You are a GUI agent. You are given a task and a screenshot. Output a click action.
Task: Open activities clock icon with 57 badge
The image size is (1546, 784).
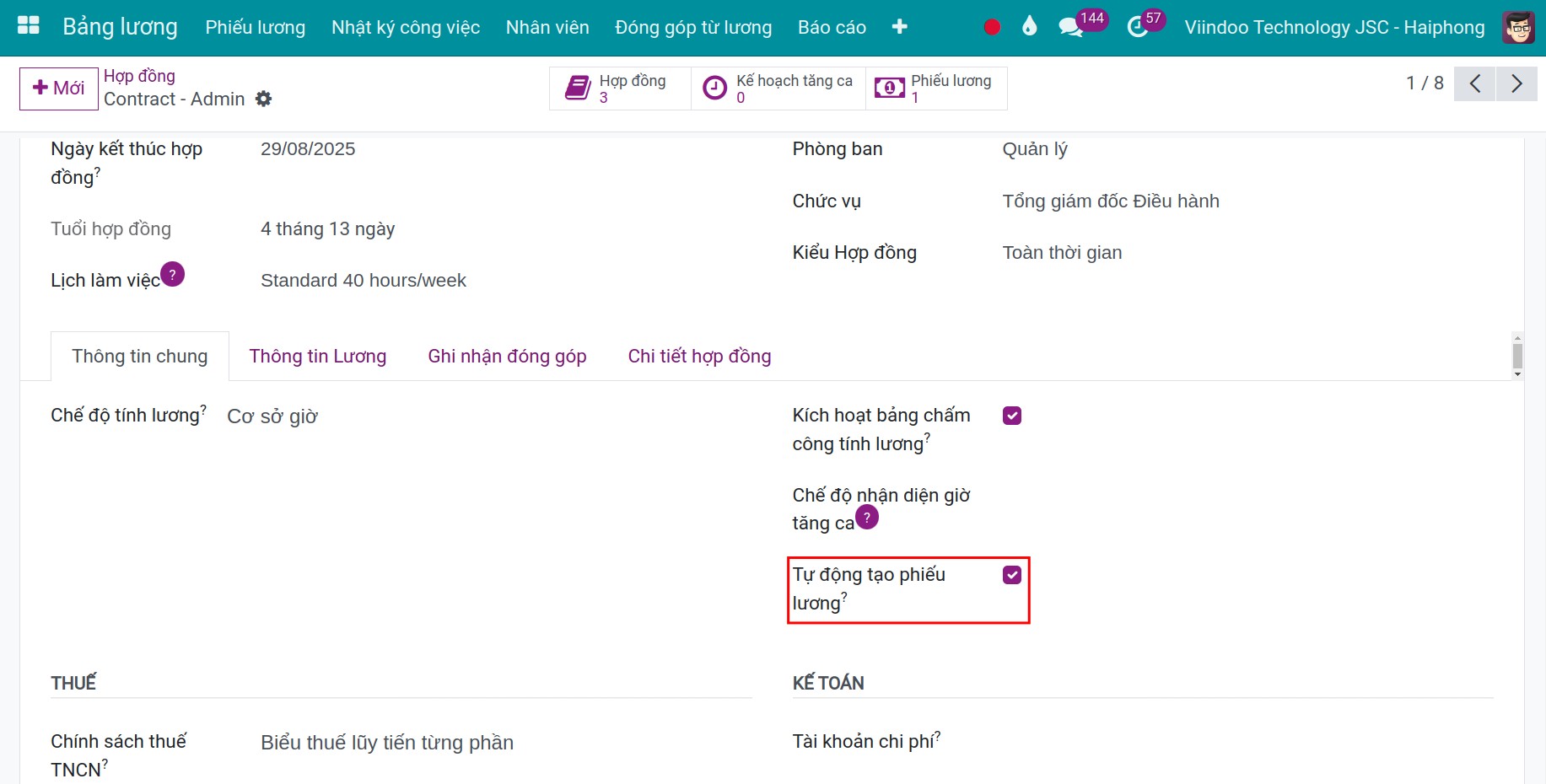click(1137, 27)
